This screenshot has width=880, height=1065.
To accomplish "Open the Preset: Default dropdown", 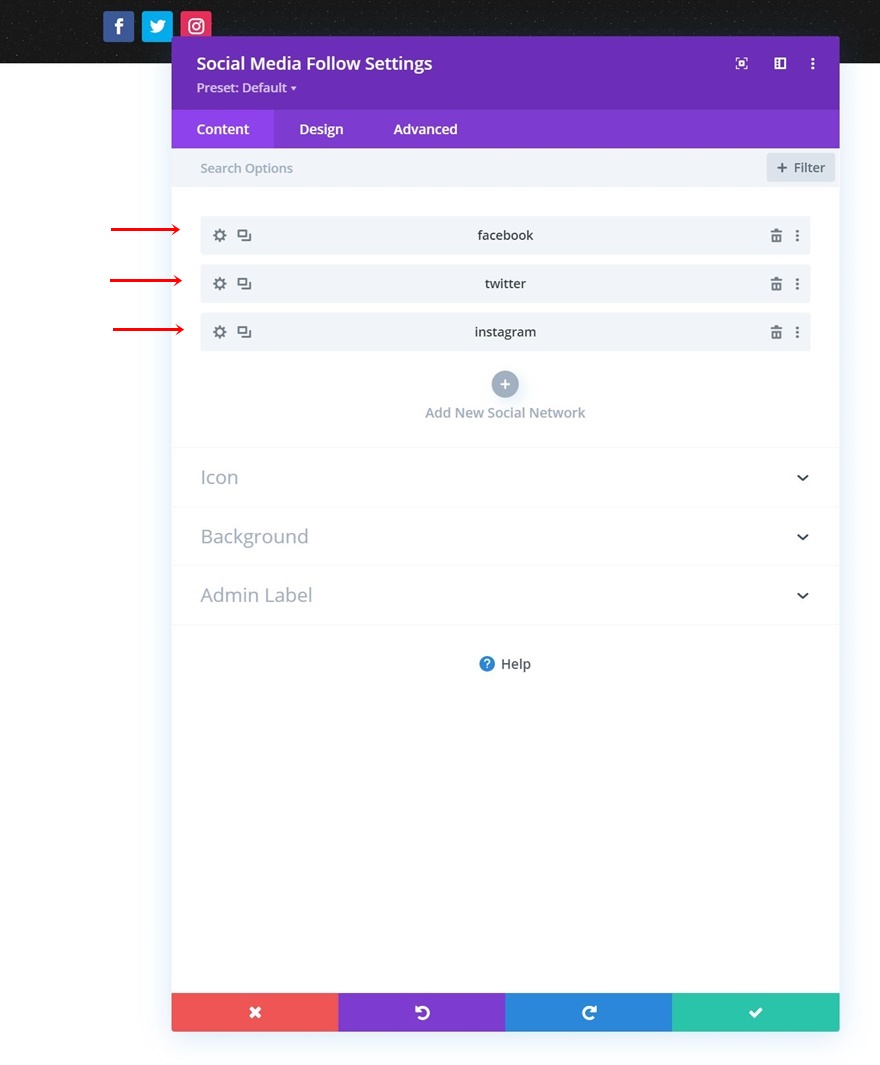I will click(x=246, y=88).
